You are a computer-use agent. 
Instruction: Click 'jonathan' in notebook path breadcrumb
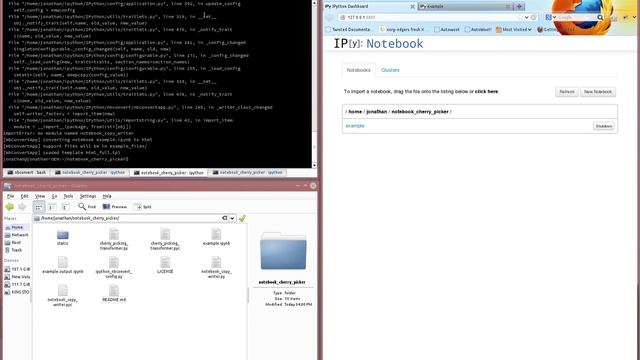(x=376, y=112)
